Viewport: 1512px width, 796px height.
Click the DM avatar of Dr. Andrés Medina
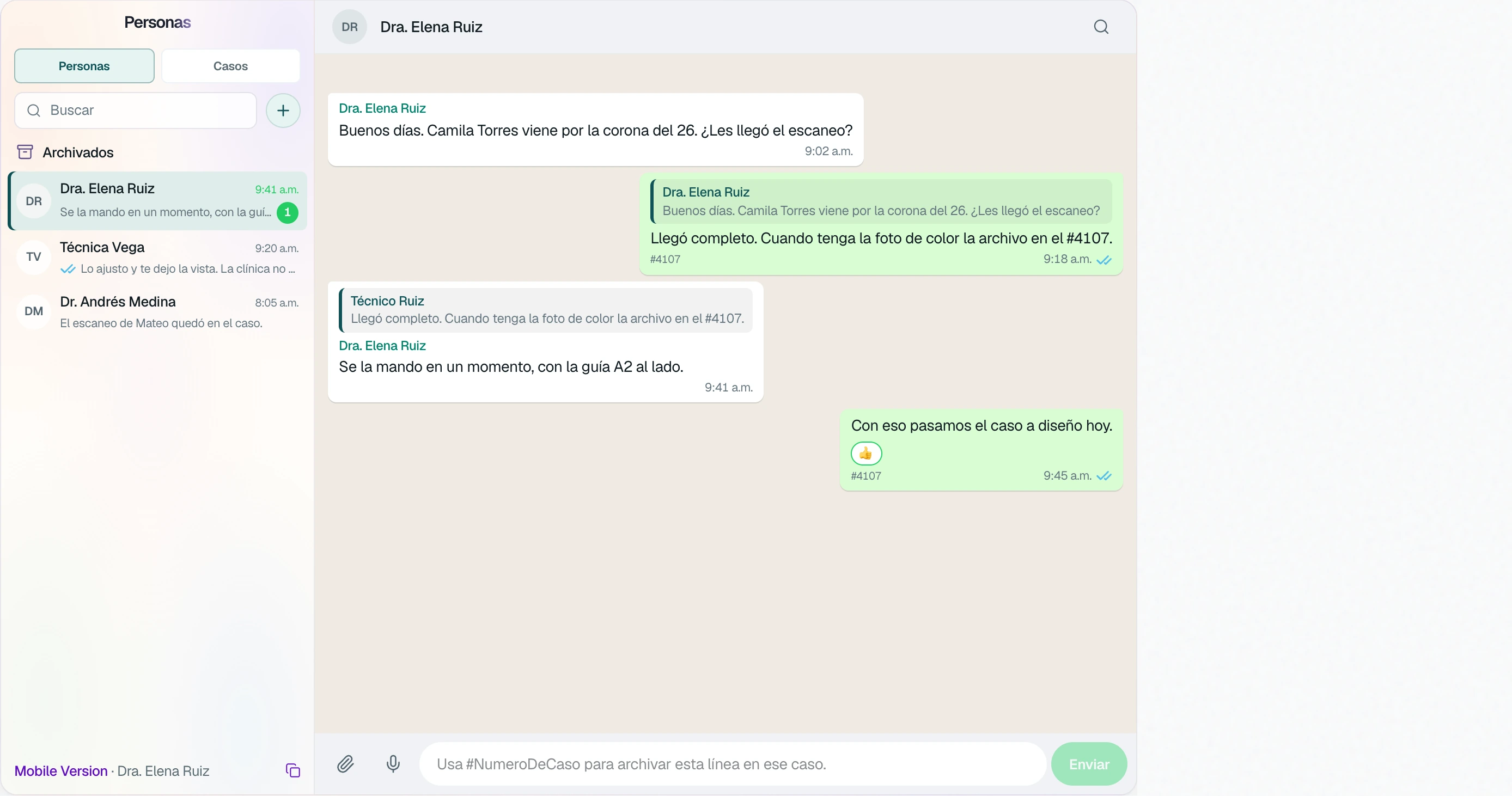[33, 311]
